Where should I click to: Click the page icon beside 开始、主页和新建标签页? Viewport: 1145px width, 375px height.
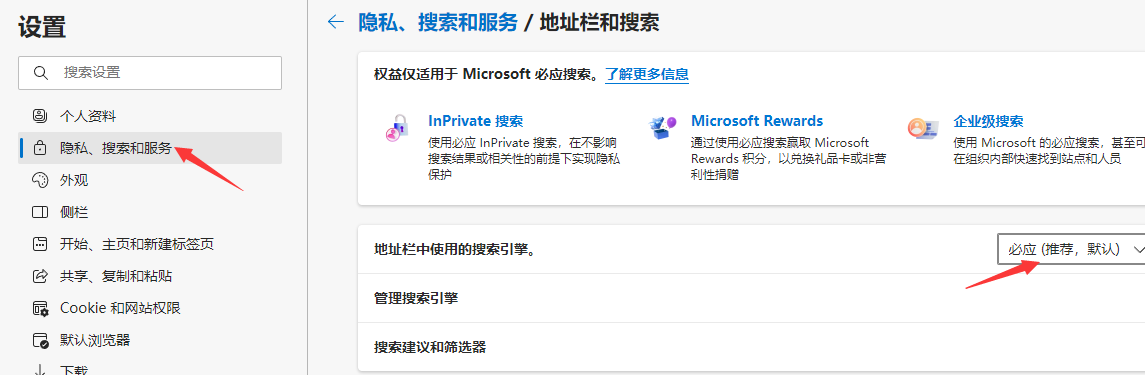click(40, 244)
